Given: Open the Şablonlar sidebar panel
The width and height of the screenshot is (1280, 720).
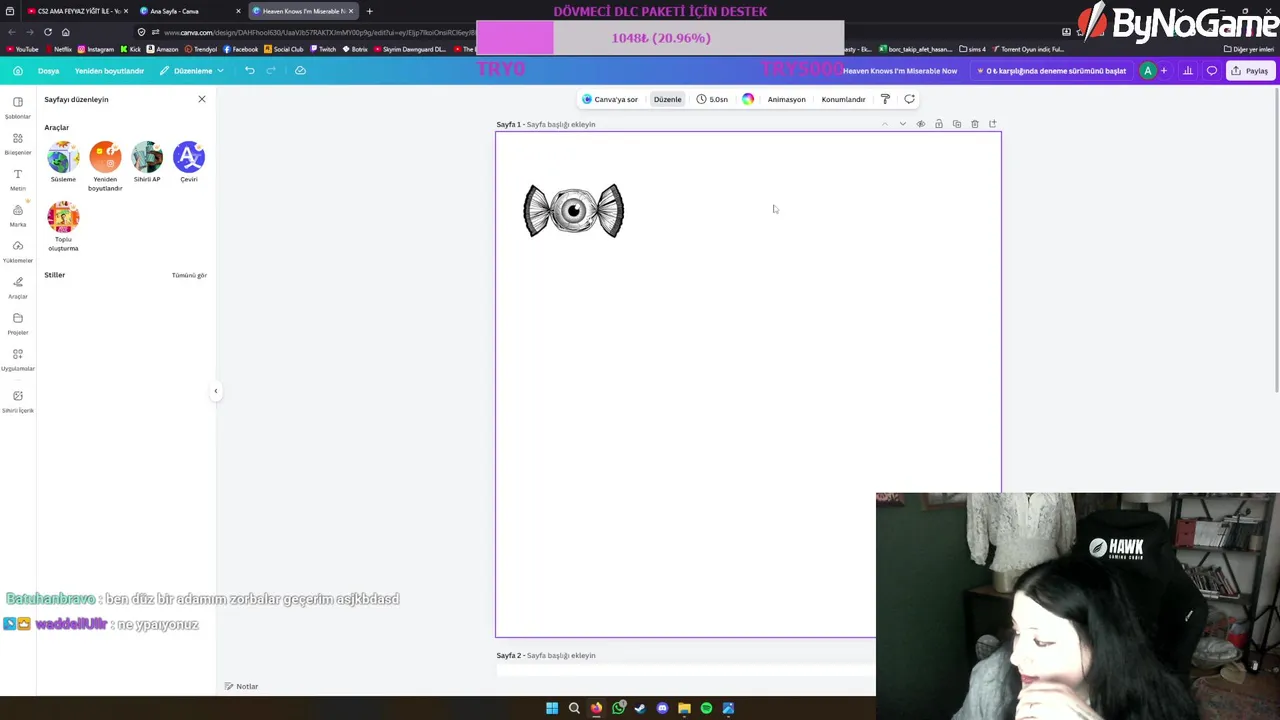Looking at the screenshot, I should click(x=17, y=107).
